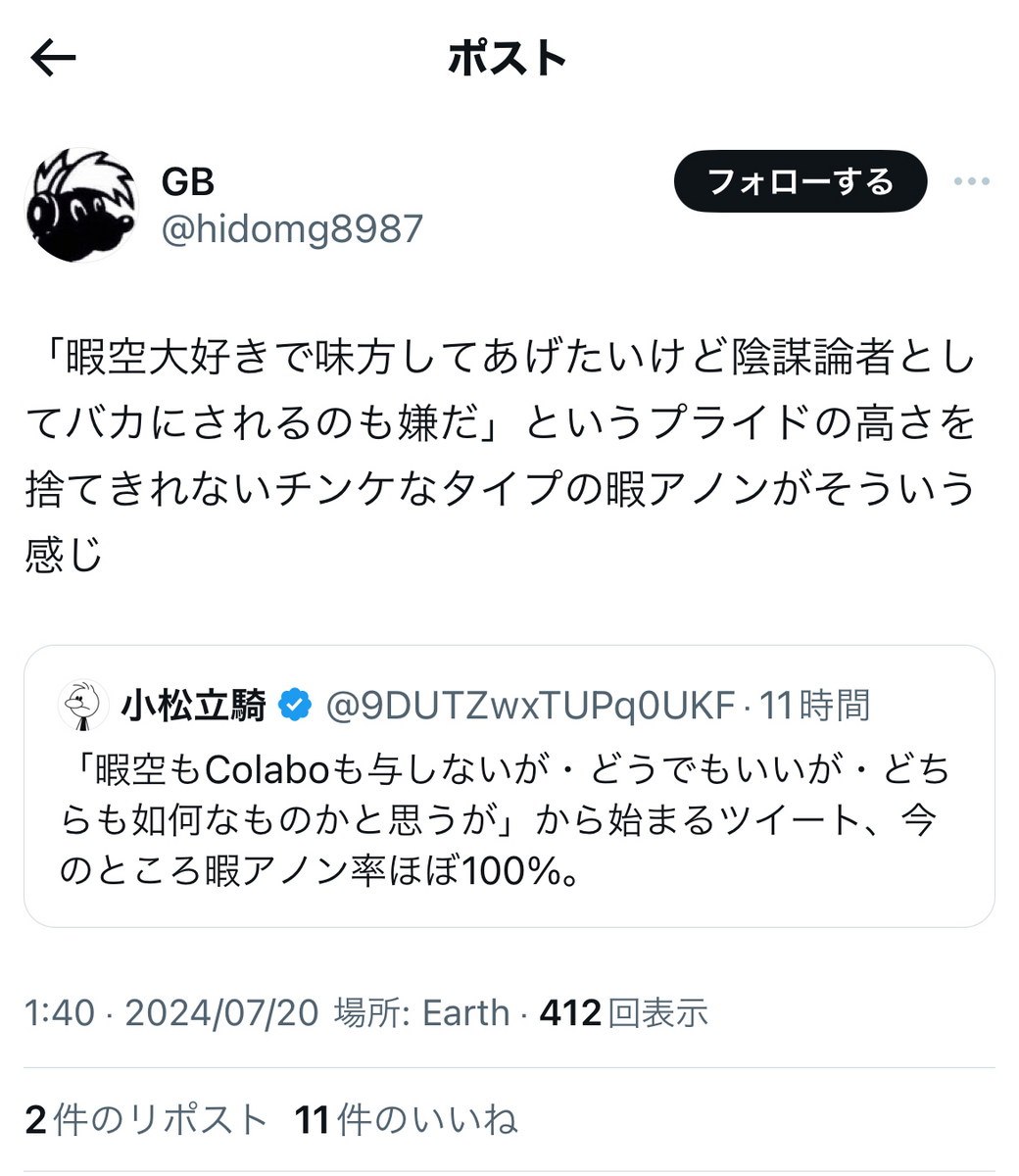Show the 11件のいいね list

point(406,1119)
